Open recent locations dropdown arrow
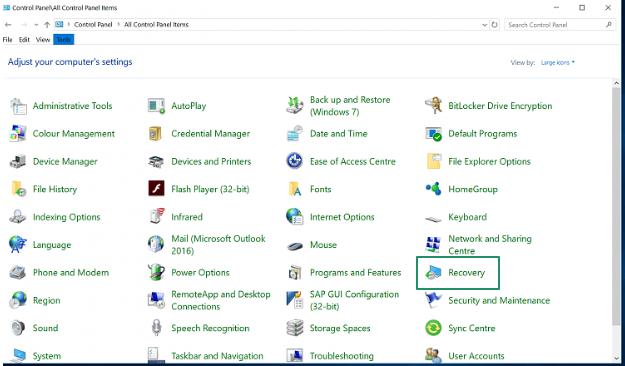 36,25
